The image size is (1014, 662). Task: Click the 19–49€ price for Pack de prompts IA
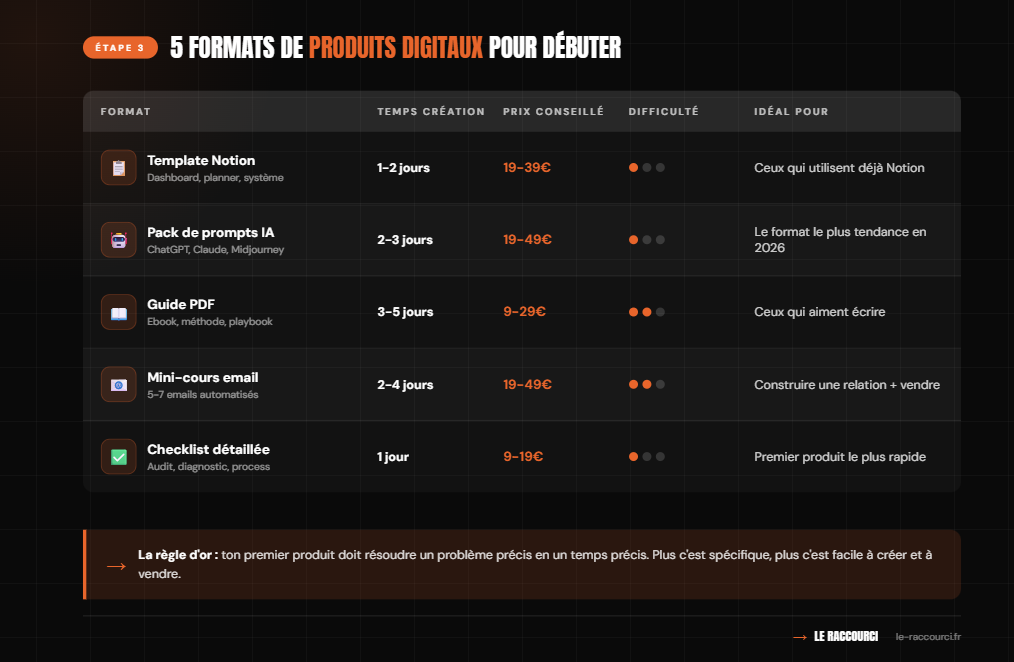tap(527, 240)
